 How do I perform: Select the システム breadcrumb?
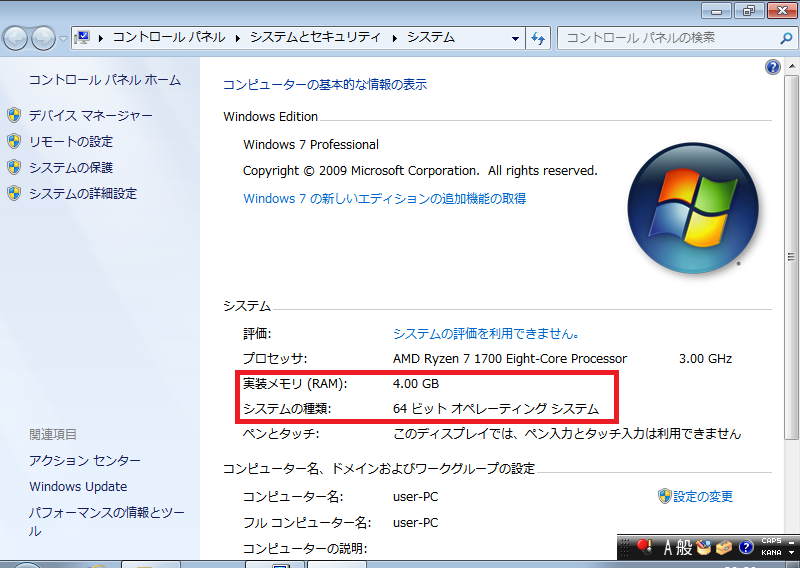coord(431,37)
